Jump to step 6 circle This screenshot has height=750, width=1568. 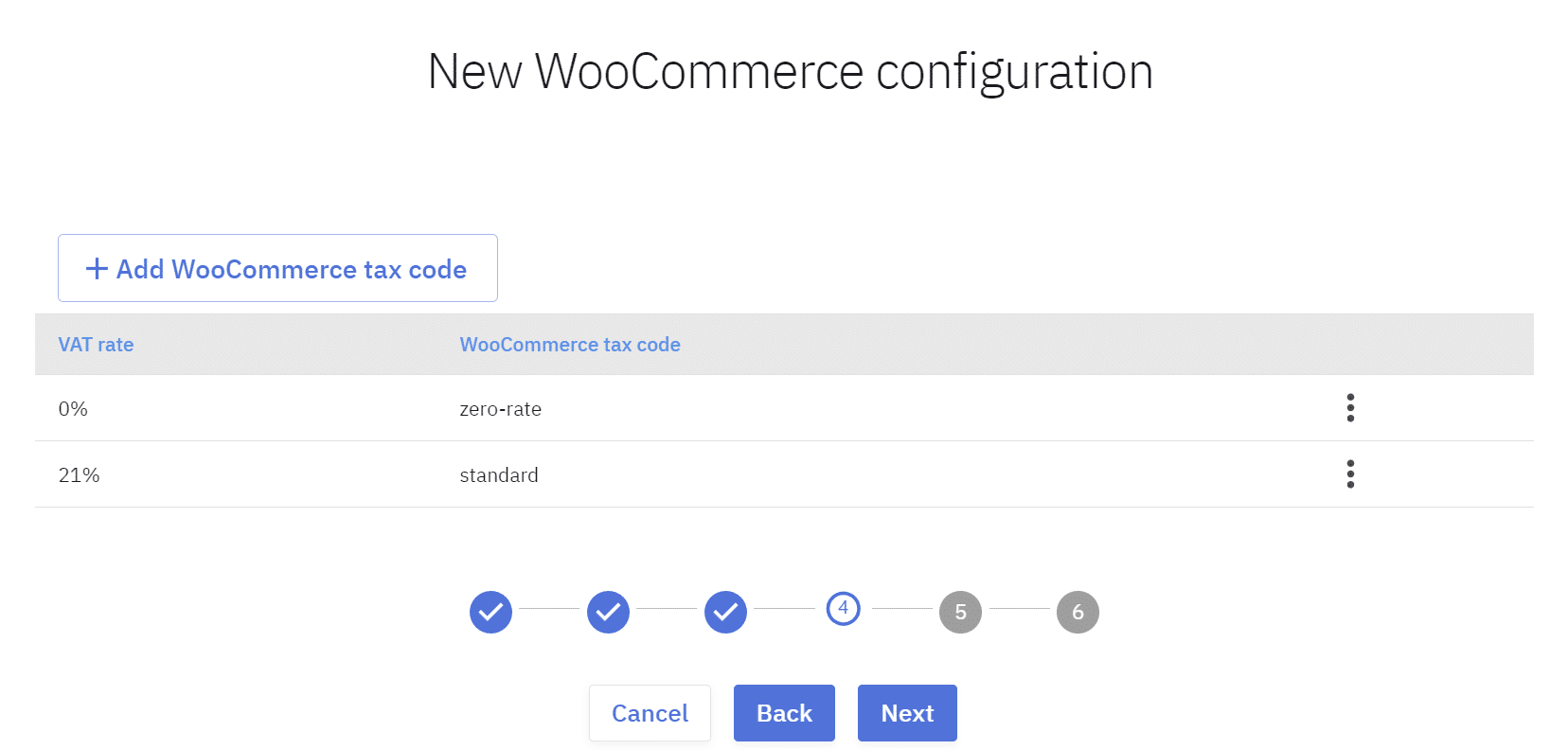[x=1078, y=612]
